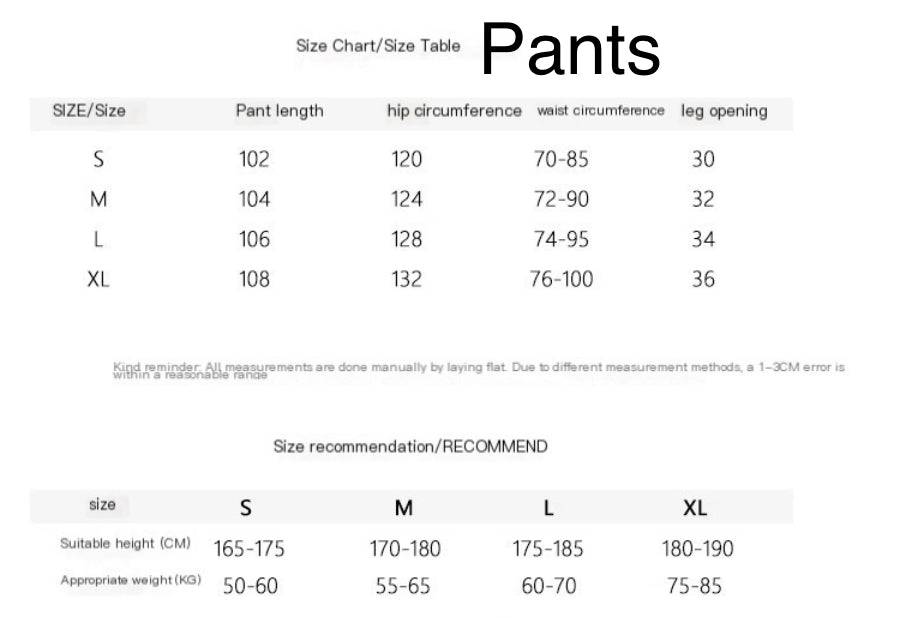Screen dimensions: 903x618
Task: Click hip circumference value 124
Action: (406, 199)
